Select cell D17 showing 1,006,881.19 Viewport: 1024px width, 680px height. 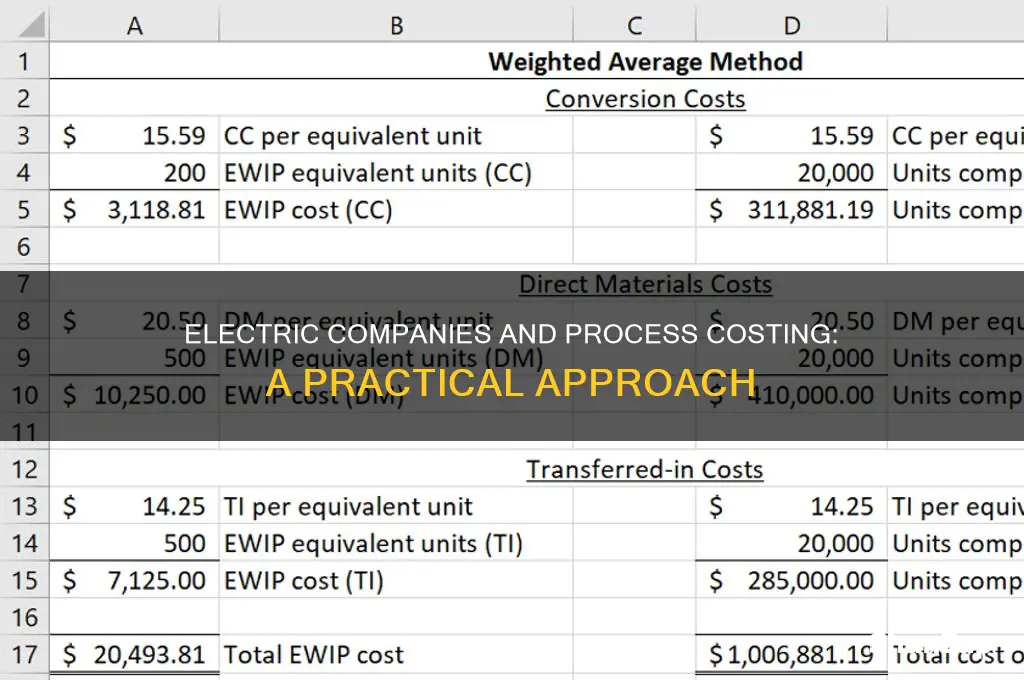792,655
